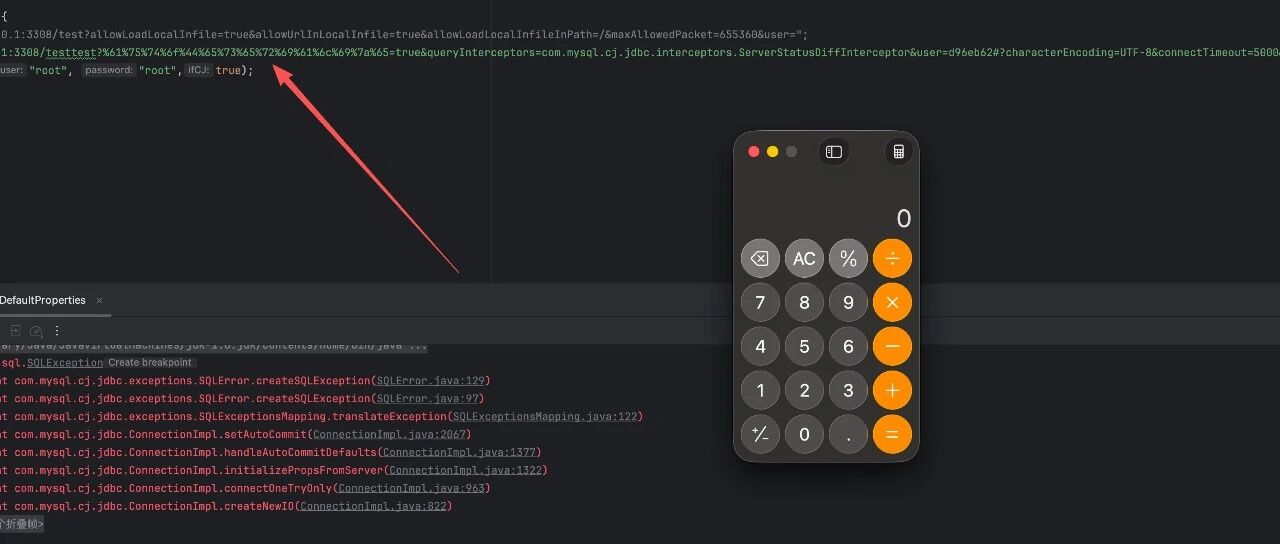Toggle the Calculator sidebar history panel icon
The width and height of the screenshot is (1280, 544).
tap(834, 152)
